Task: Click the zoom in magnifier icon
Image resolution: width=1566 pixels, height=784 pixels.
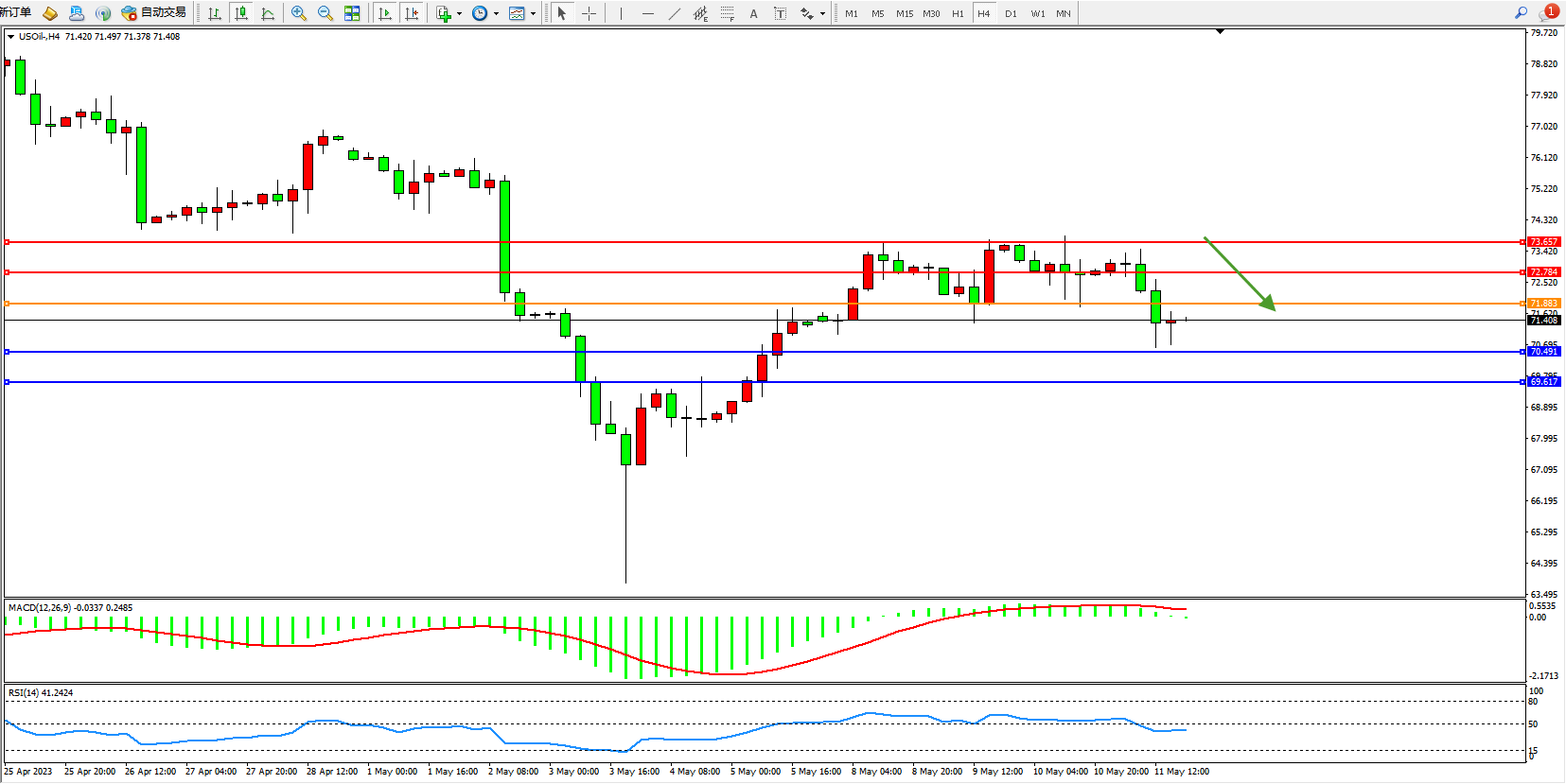Action: click(299, 13)
